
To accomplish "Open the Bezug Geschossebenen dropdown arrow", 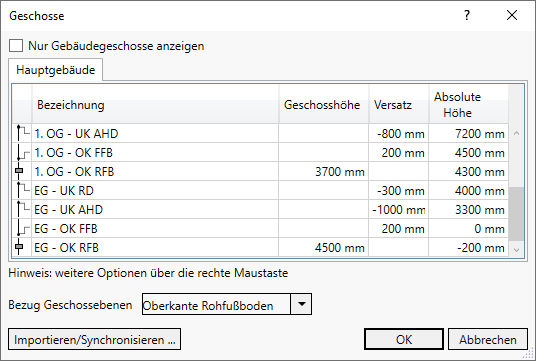I will [301, 304].
